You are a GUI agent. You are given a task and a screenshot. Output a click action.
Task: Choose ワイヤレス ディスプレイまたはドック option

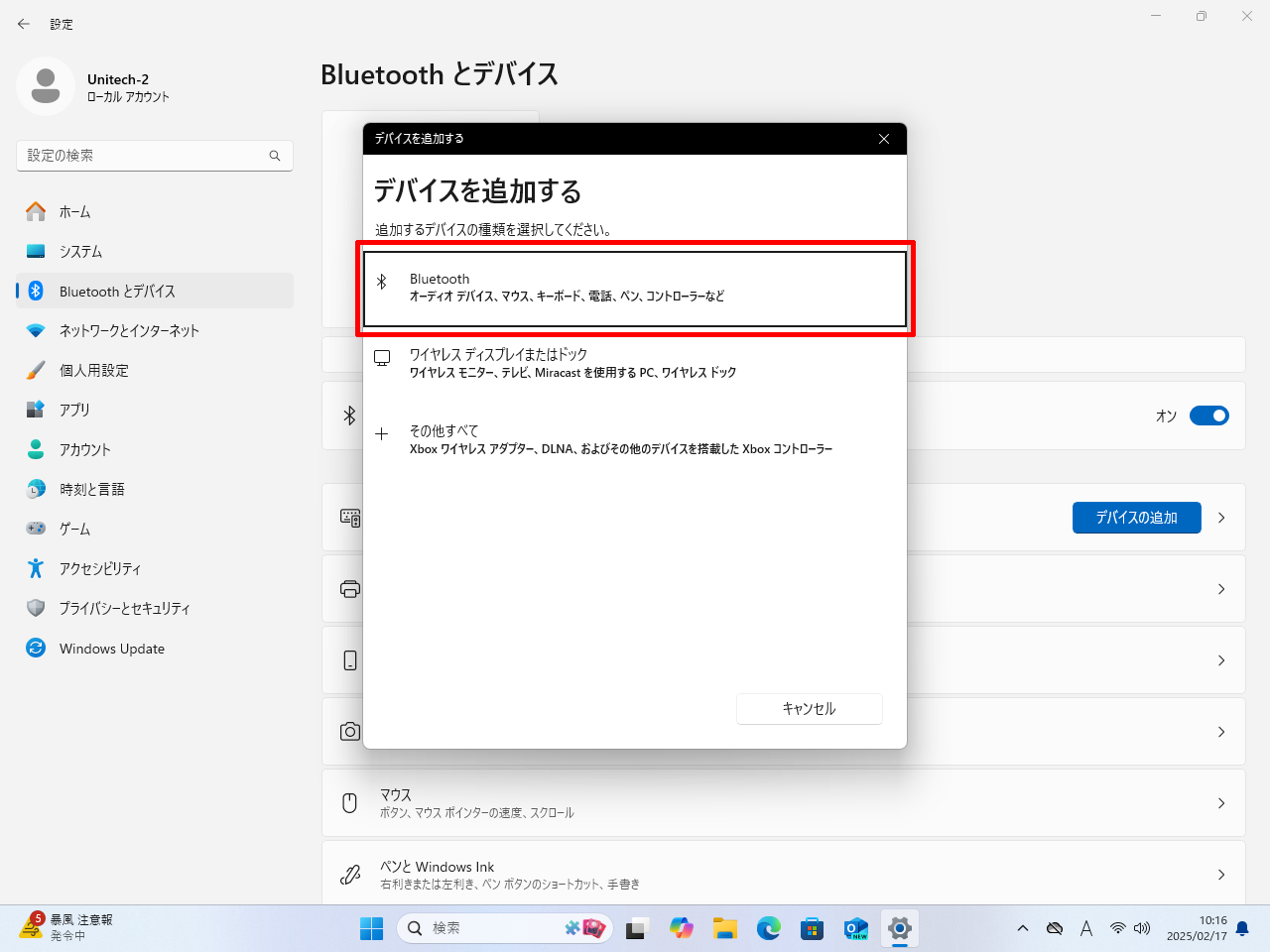click(635, 363)
